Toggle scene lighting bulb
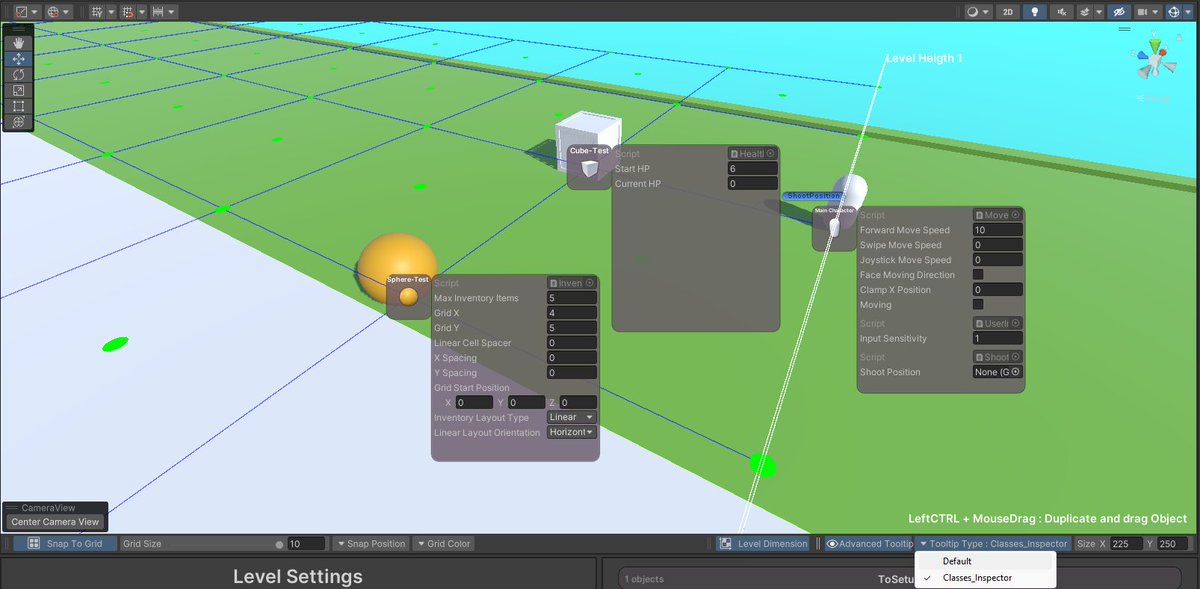The image size is (1200, 589). (x=1035, y=12)
